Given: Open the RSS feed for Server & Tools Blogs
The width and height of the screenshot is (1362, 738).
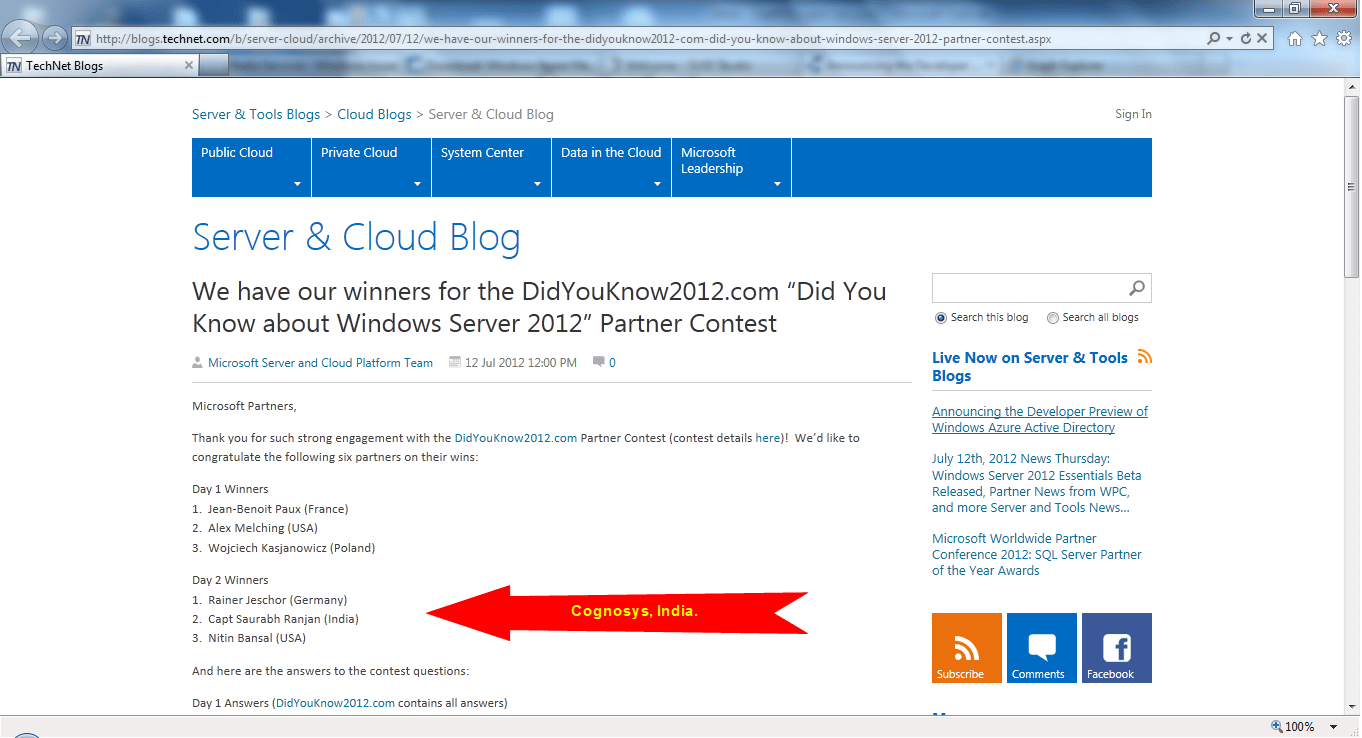Looking at the screenshot, I should coord(1144,356).
